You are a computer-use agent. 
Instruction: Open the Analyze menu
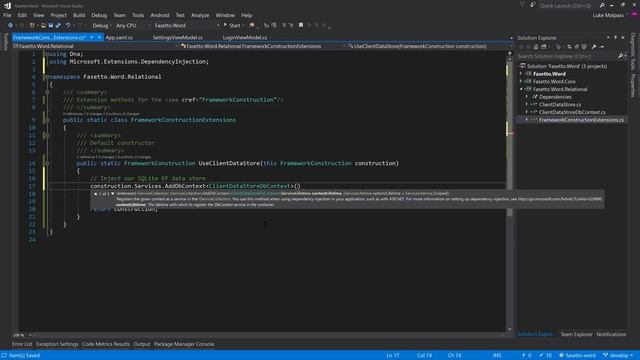(200, 15)
